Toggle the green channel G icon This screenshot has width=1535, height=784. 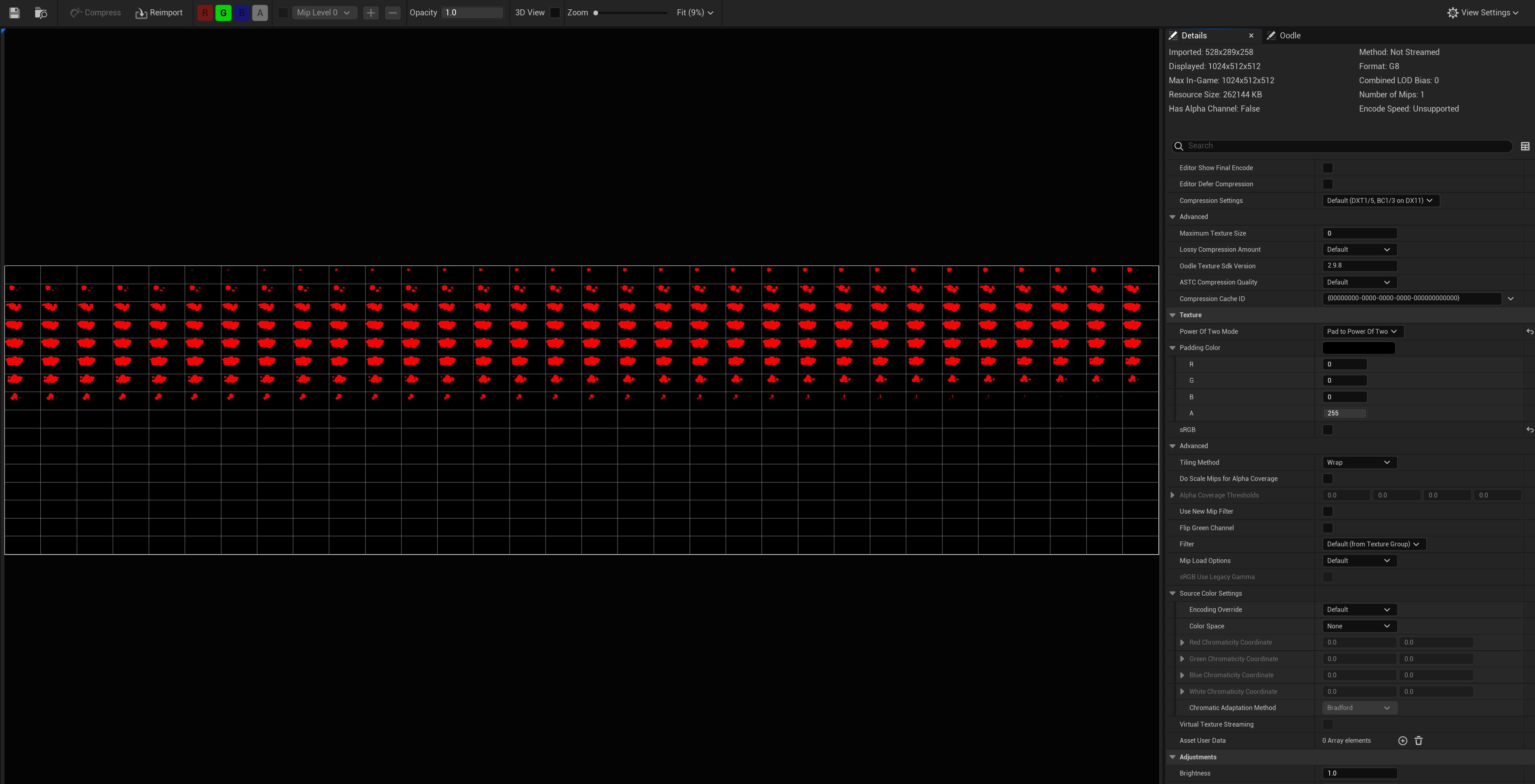click(x=223, y=12)
